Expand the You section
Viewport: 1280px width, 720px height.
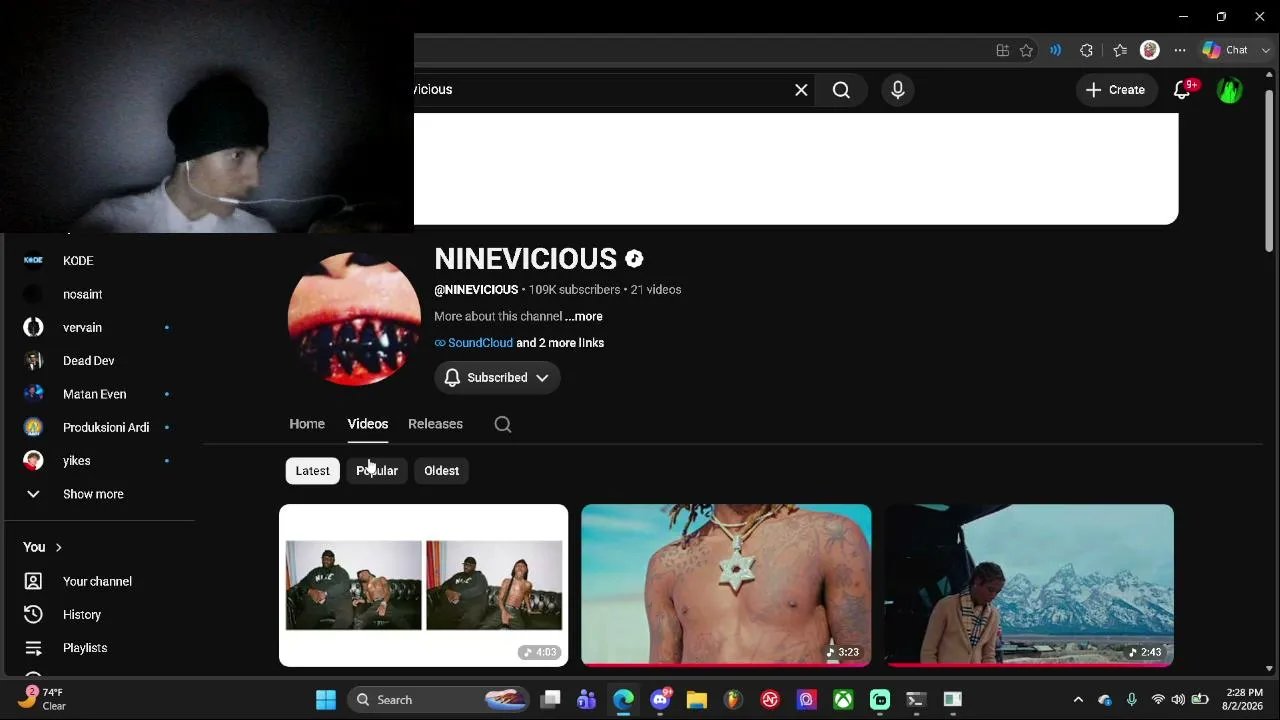click(x=43, y=547)
